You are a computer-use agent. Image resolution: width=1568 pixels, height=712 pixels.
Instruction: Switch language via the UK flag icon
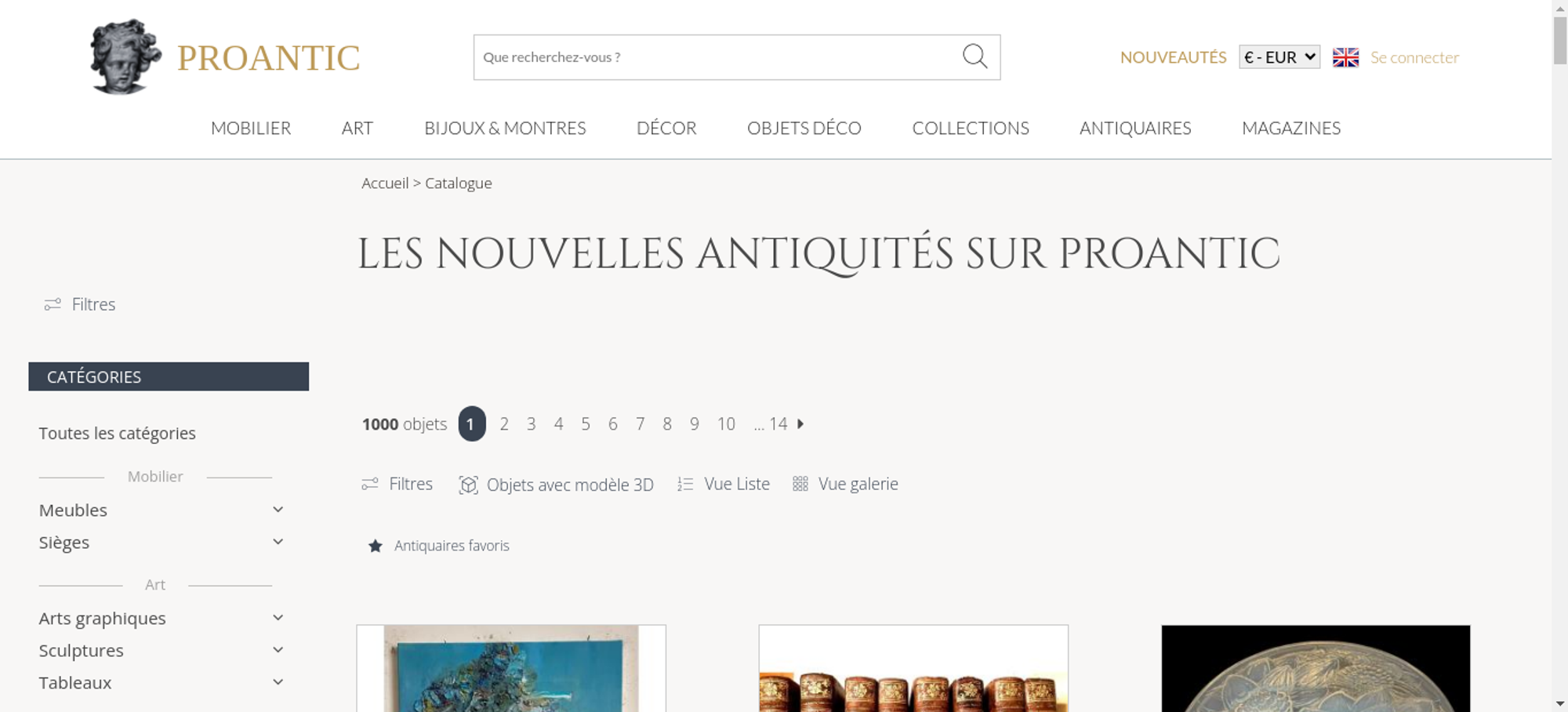(x=1345, y=57)
